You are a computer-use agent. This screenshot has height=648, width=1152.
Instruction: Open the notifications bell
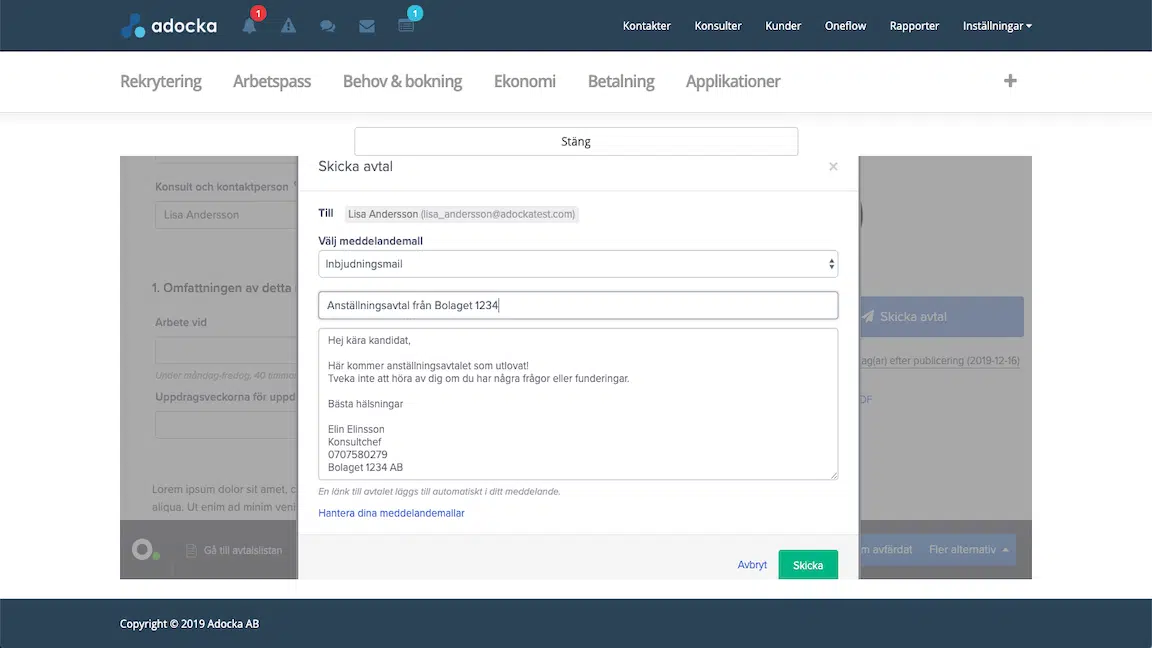point(250,26)
